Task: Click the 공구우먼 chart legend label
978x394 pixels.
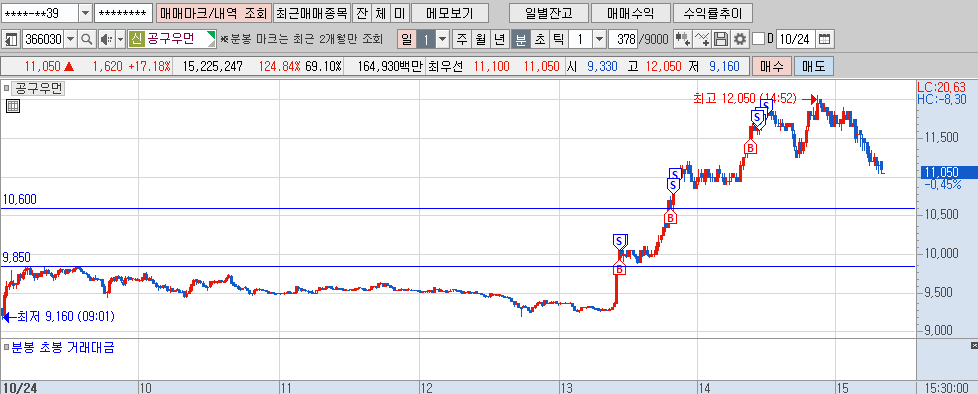Action: pos(38,89)
